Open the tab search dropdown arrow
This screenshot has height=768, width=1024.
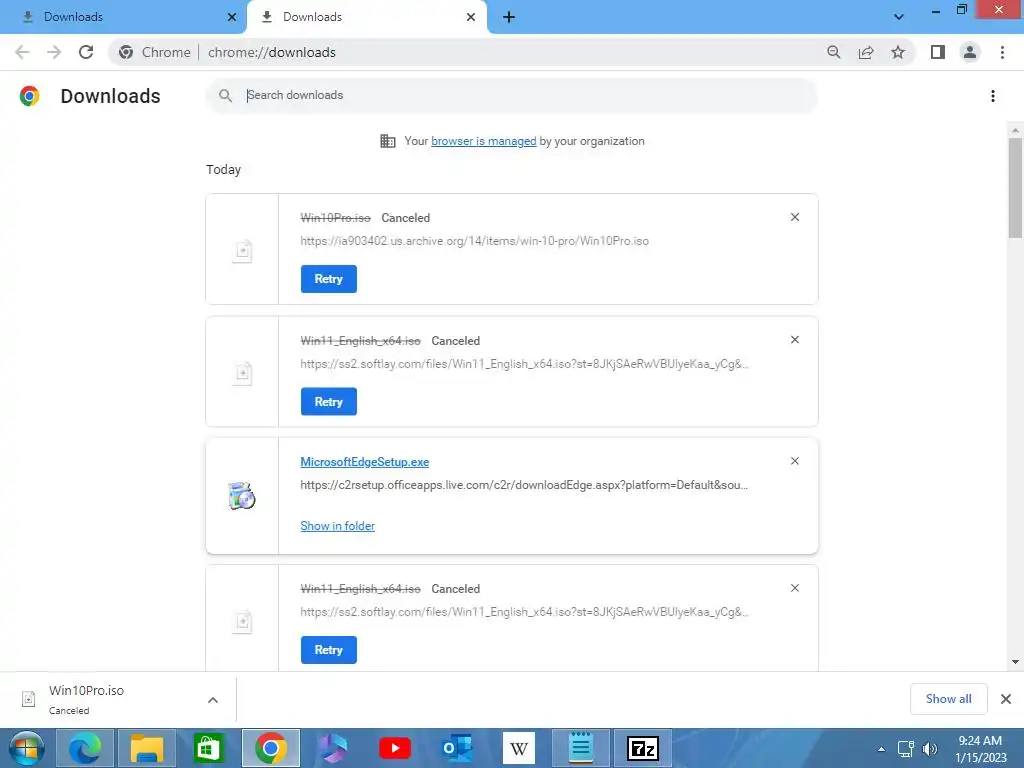coord(899,17)
